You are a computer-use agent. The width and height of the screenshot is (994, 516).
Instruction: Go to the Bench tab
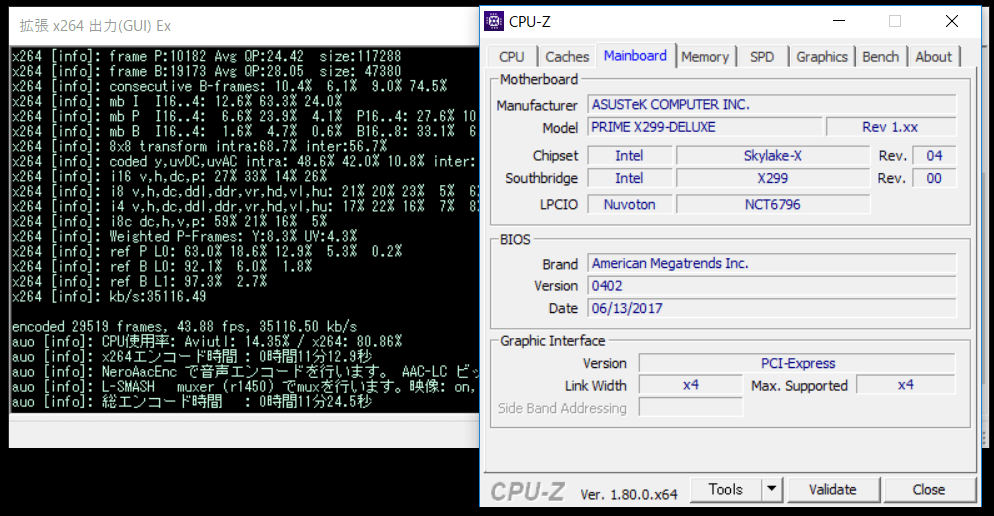pyautogui.click(x=881, y=57)
